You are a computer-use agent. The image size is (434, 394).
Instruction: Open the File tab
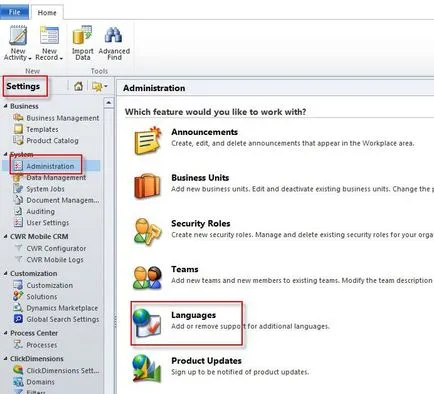[x=15, y=12]
